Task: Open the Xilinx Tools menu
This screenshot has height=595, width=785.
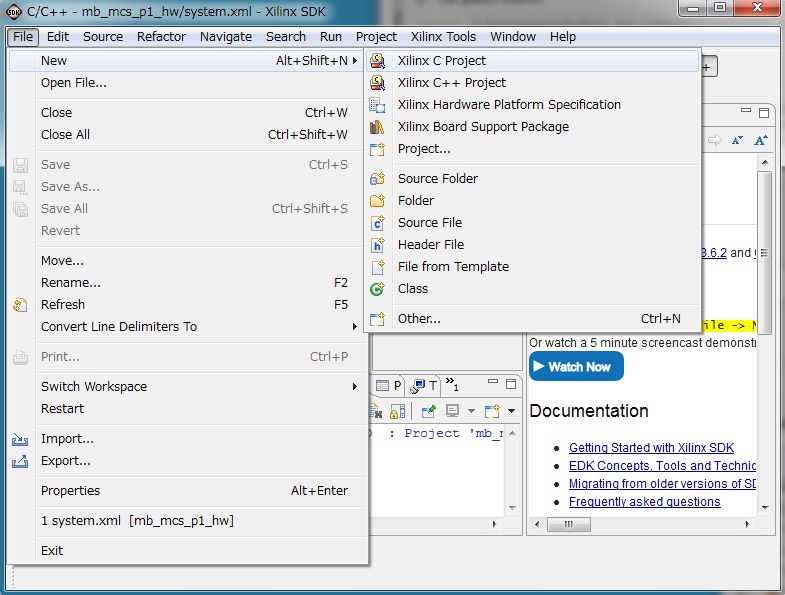Action: click(443, 37)
